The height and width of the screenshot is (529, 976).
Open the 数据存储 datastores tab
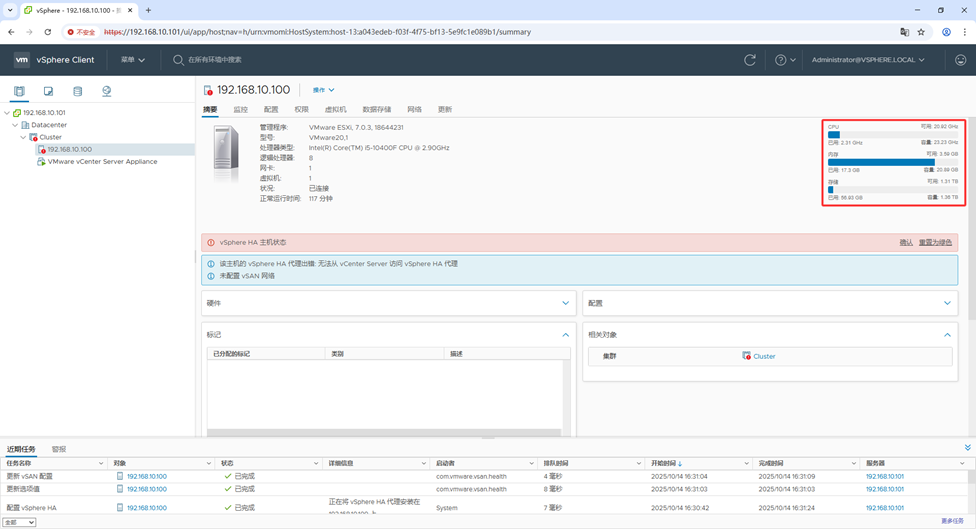[x=377, y=109]
